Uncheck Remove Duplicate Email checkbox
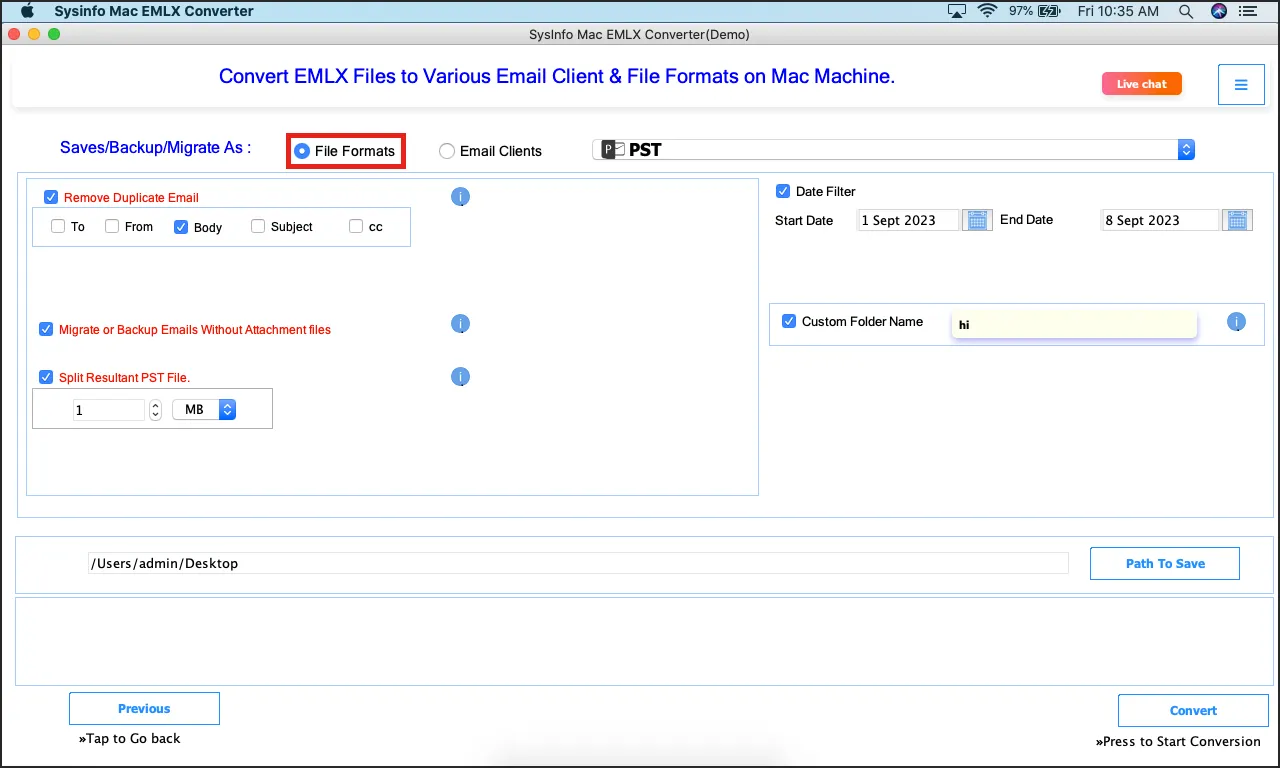This screenshot has width=1280, height=768. (x=51, y=197)
